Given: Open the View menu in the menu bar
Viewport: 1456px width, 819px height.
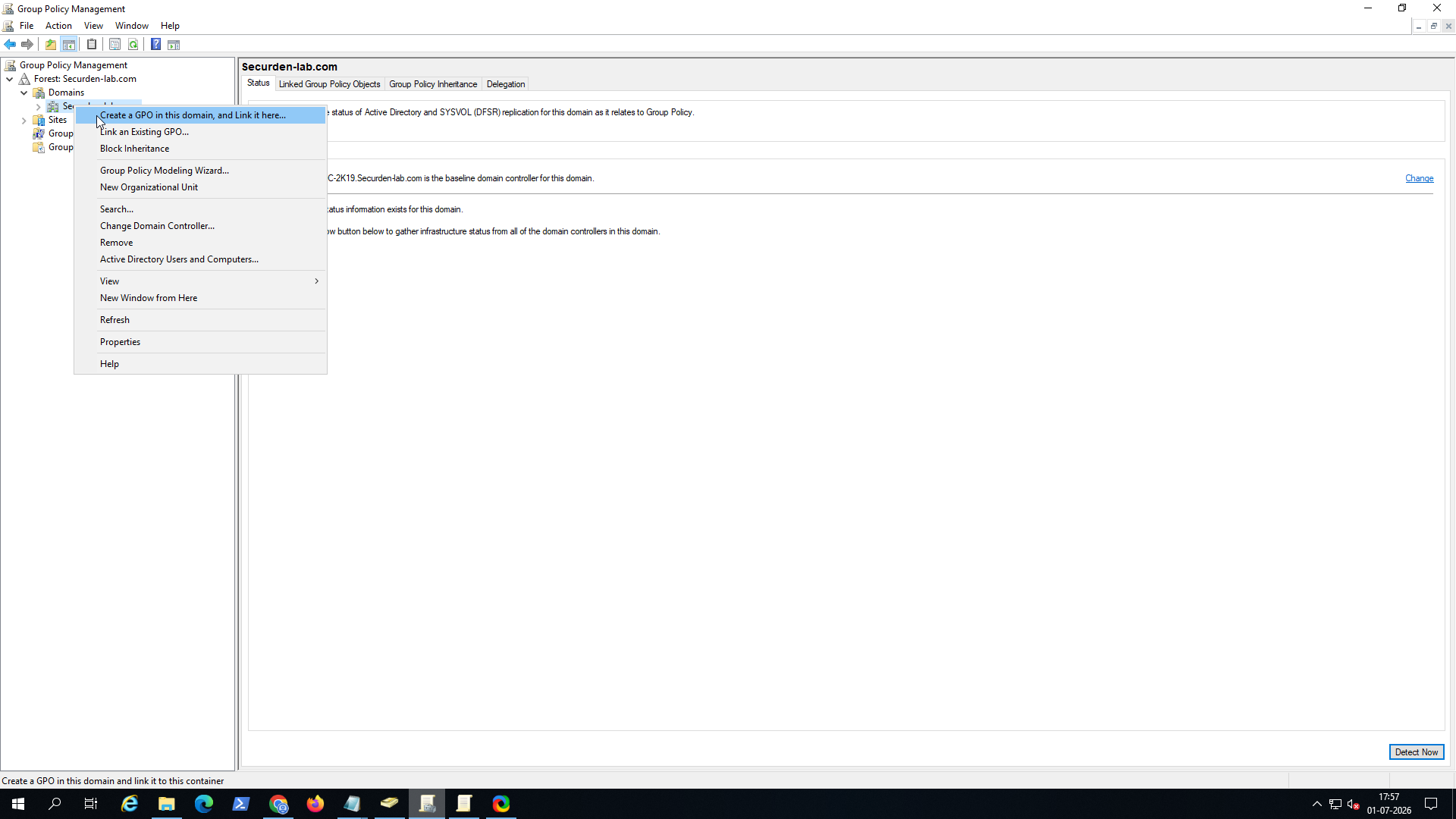Looking at the screenshot, I should [93, 26].
